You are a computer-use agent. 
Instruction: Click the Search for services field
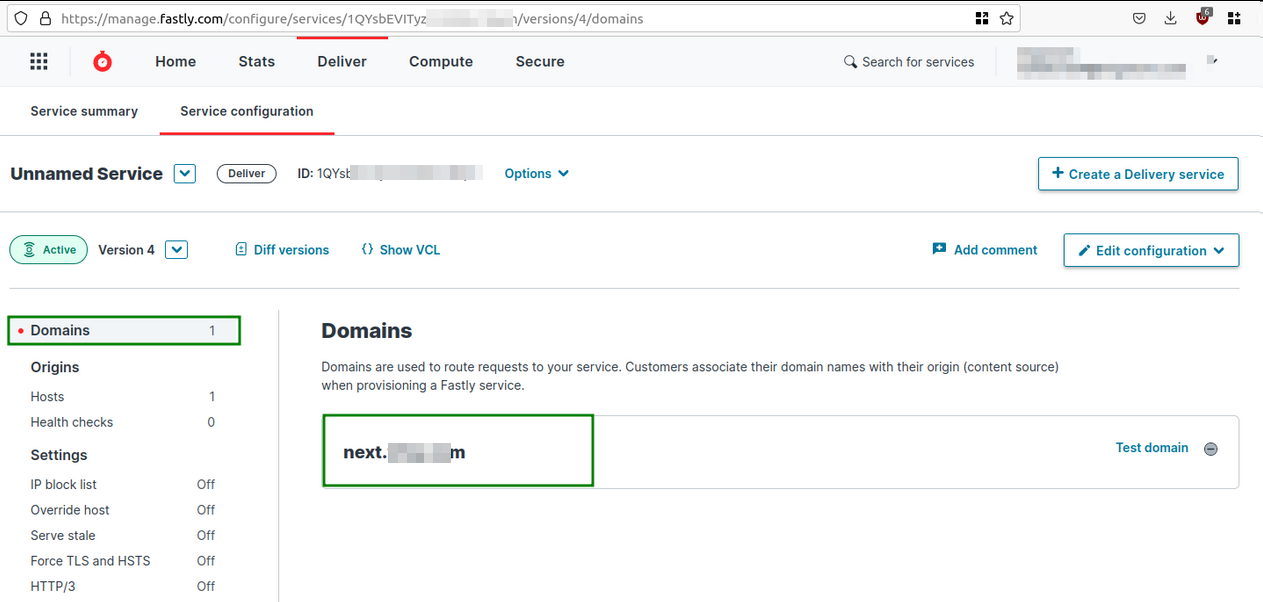point(909,62)
